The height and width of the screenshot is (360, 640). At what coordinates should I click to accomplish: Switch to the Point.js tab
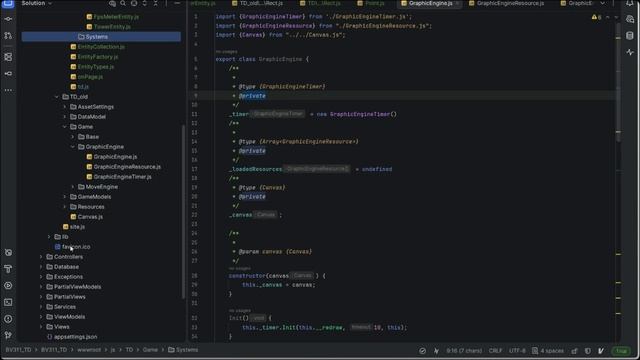pyautogui.click(x=371, y=3)
